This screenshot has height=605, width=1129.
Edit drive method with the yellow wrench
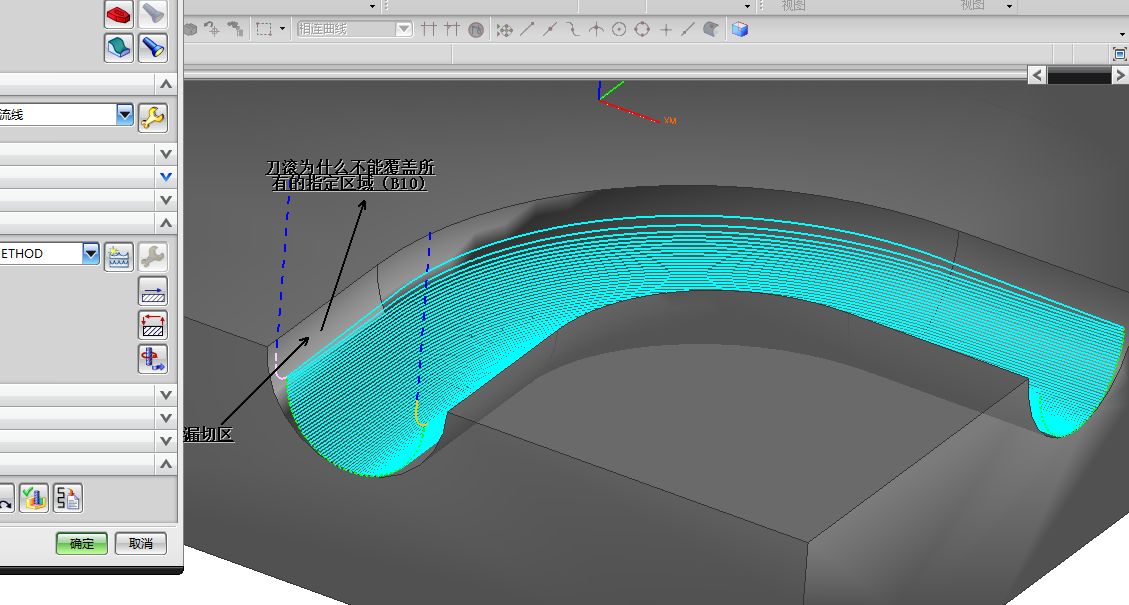[x=152, y=116]
